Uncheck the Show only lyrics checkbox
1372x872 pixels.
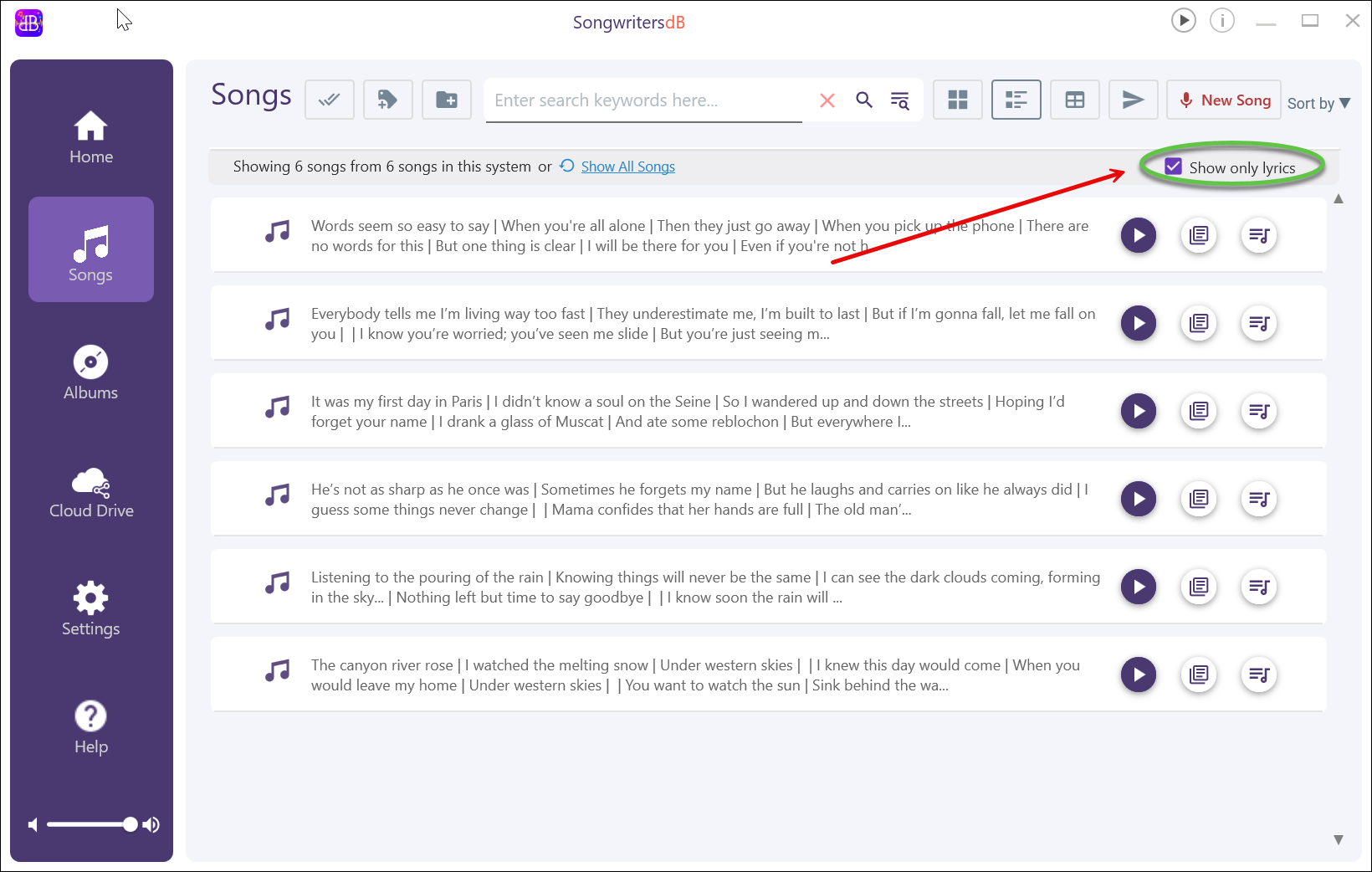(x=1174, y=167)
